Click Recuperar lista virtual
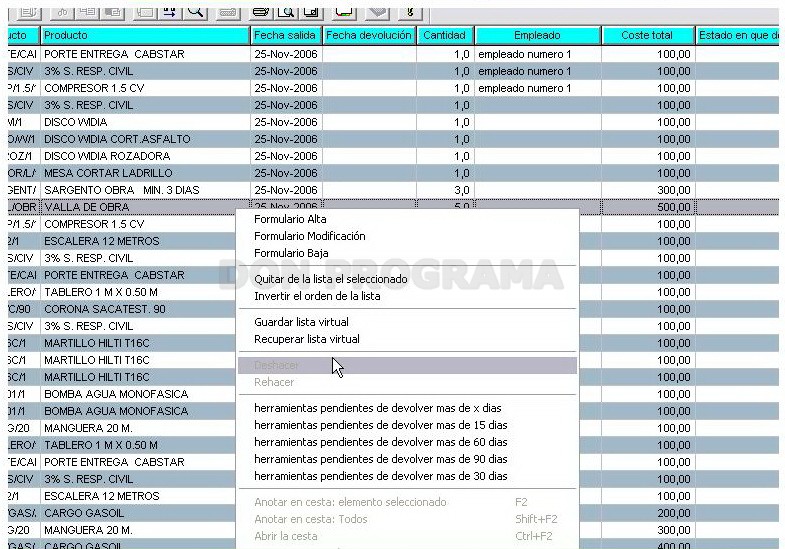 click(x=307, y=339)
